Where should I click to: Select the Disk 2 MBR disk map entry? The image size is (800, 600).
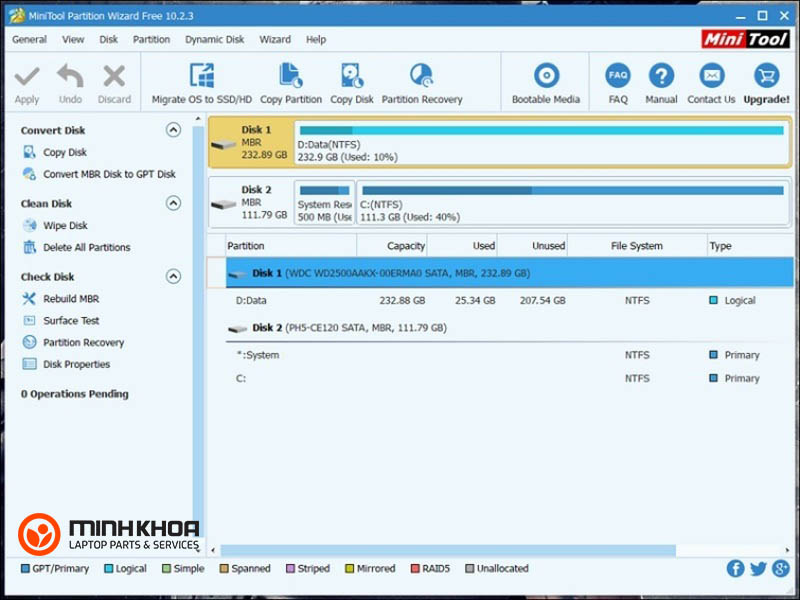coord(251,203)
